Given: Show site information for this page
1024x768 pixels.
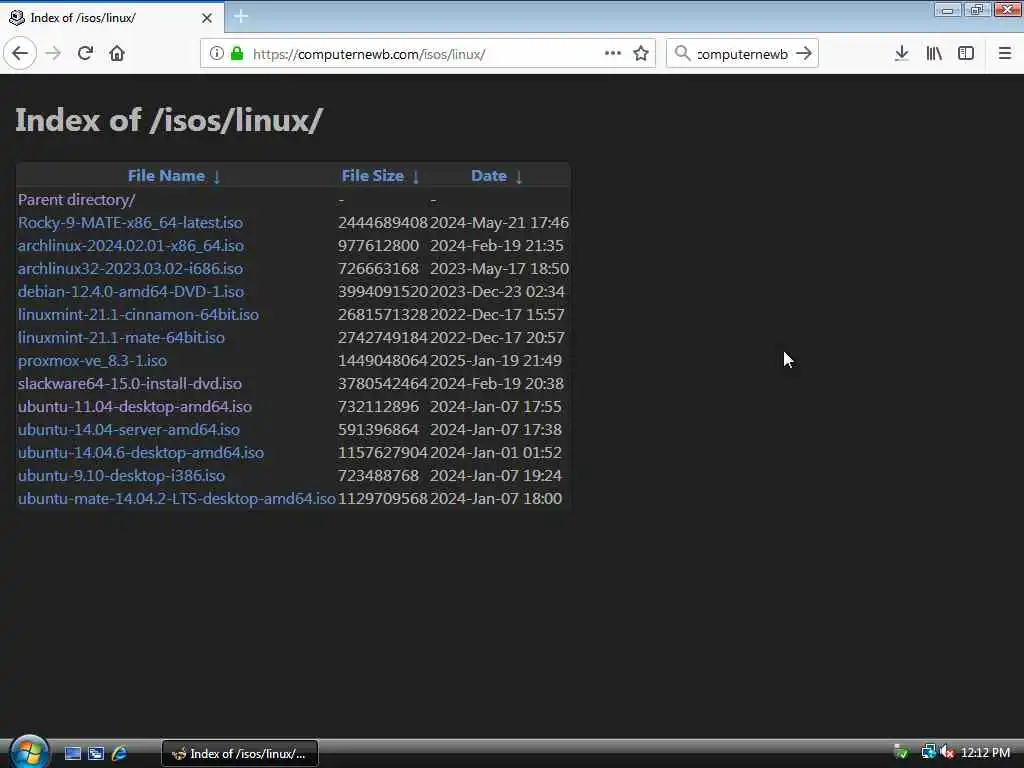Looking at the screenshot, I should click(x=216, y=54).
